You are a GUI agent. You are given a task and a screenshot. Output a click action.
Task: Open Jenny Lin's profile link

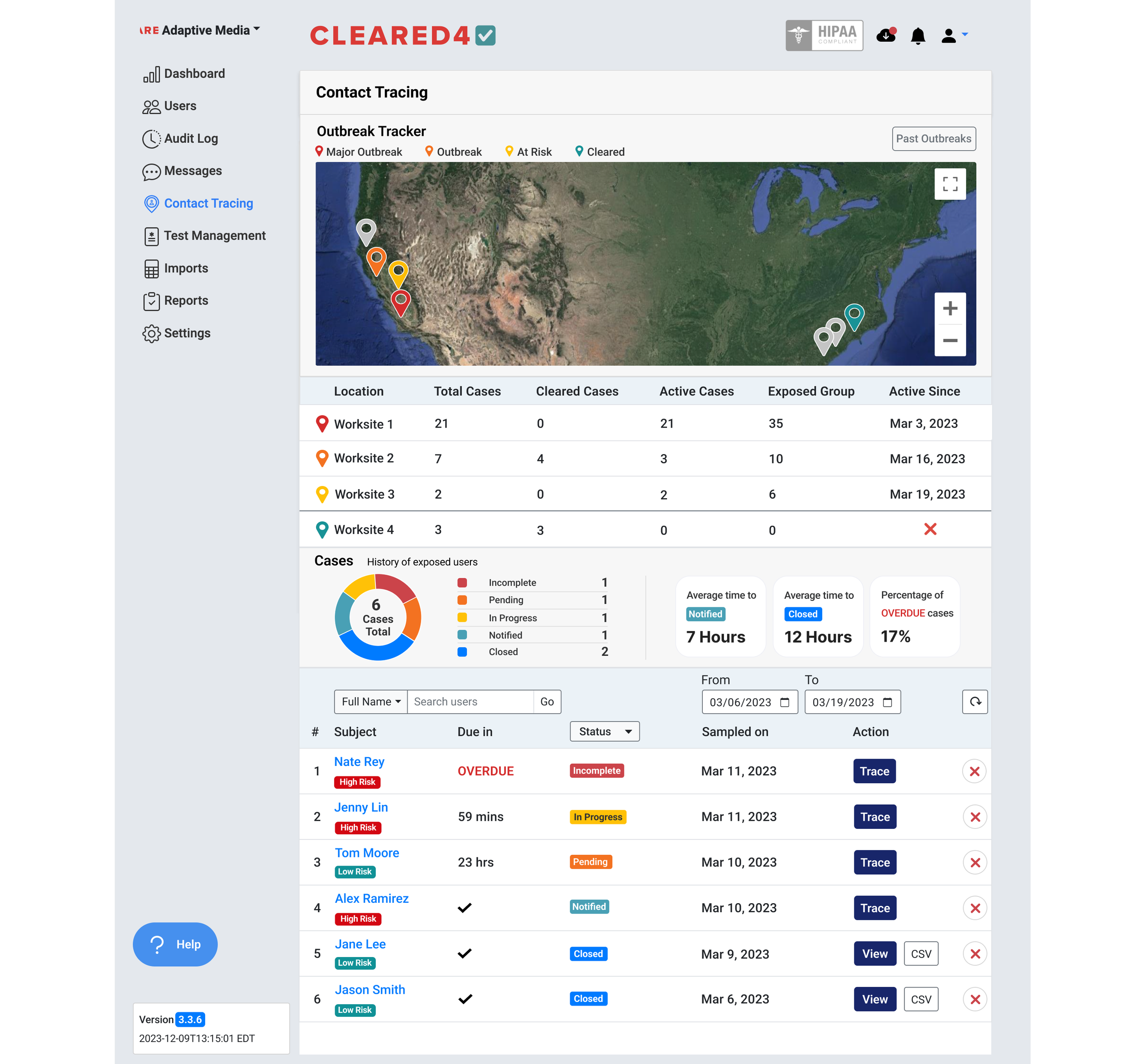[361, 807]
